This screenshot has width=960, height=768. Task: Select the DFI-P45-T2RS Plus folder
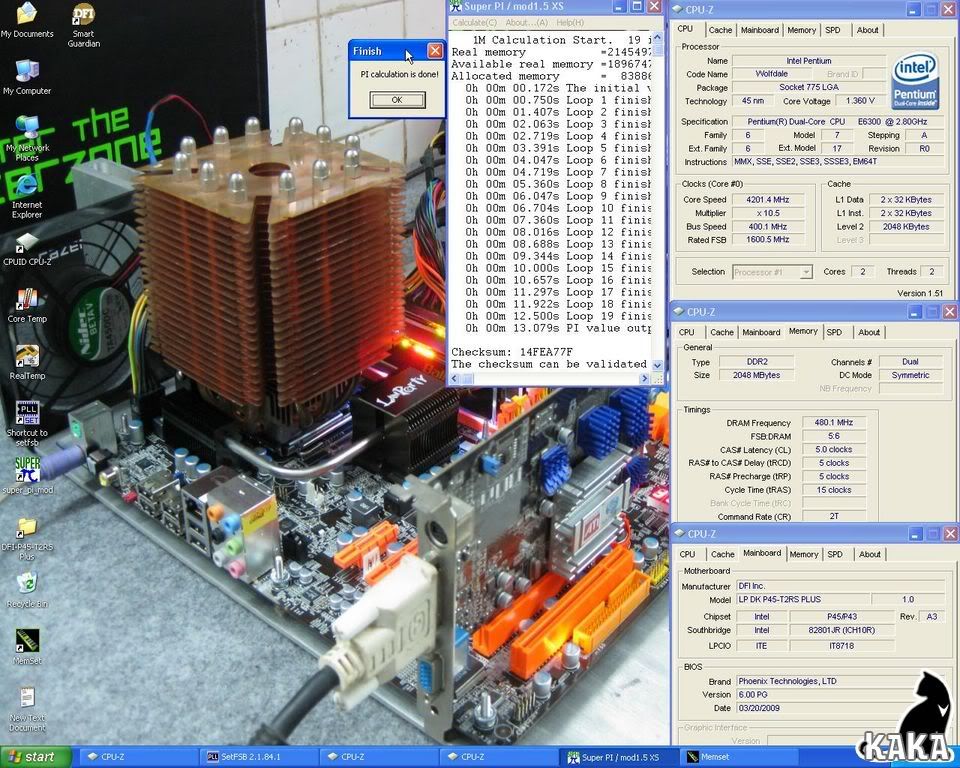[x=27, y=539]
